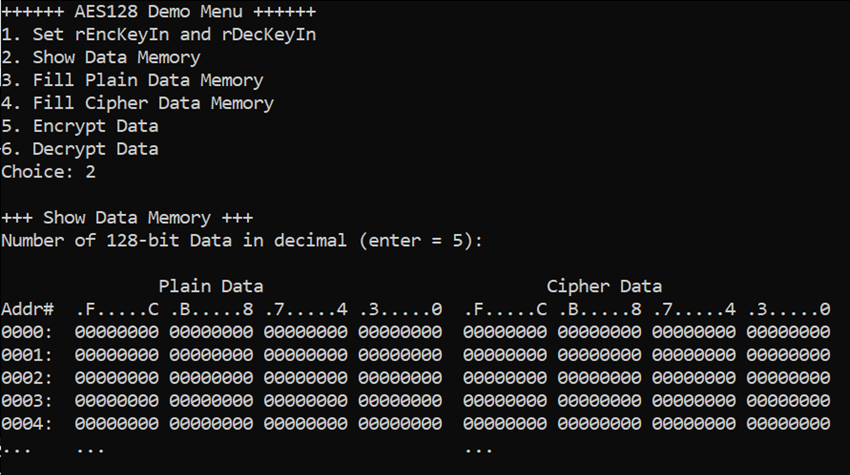Click first Cipher Data word in row 0001

(x=505, y=355)
